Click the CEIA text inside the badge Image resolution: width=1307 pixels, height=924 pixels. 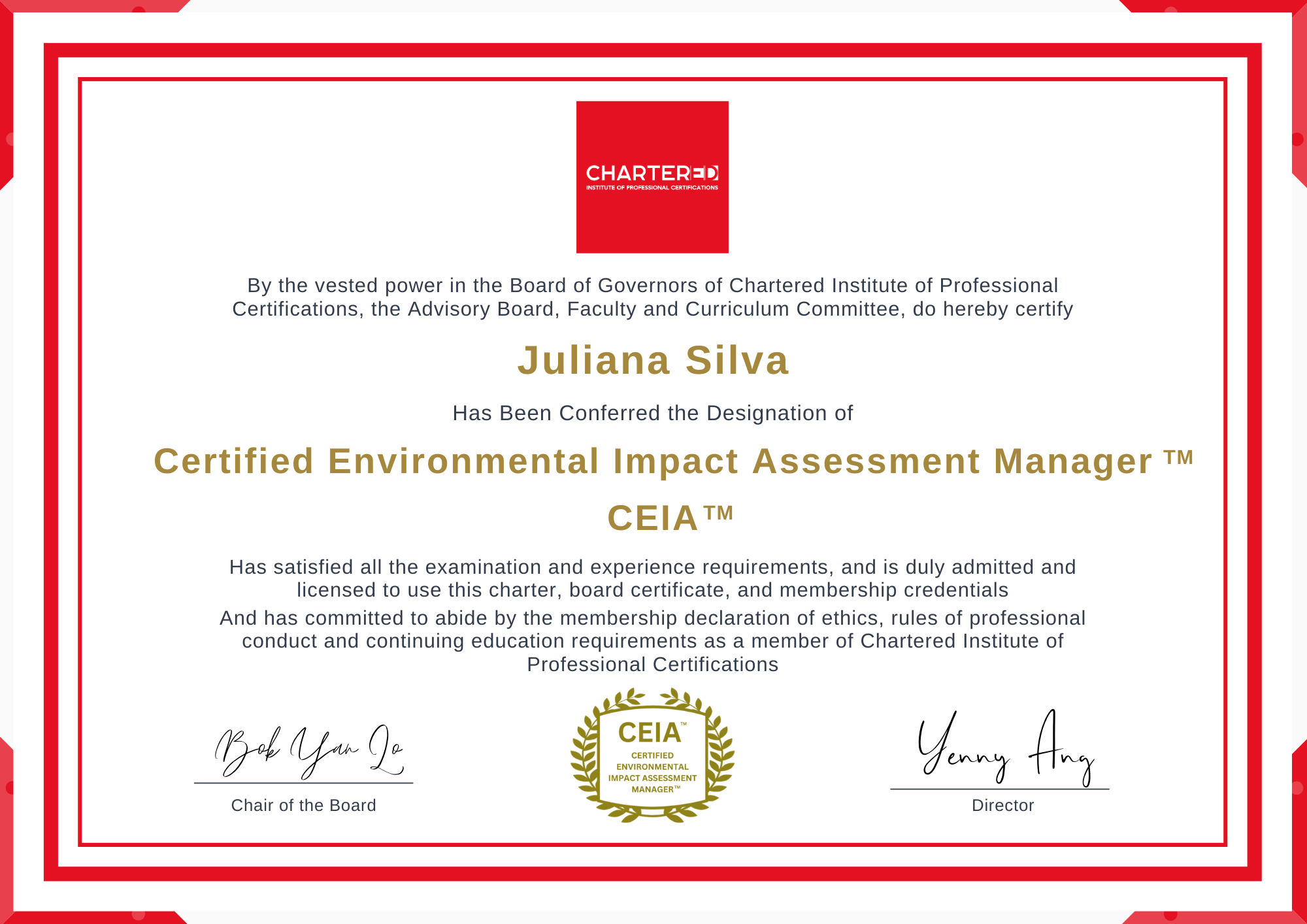[x=649, y=733]
